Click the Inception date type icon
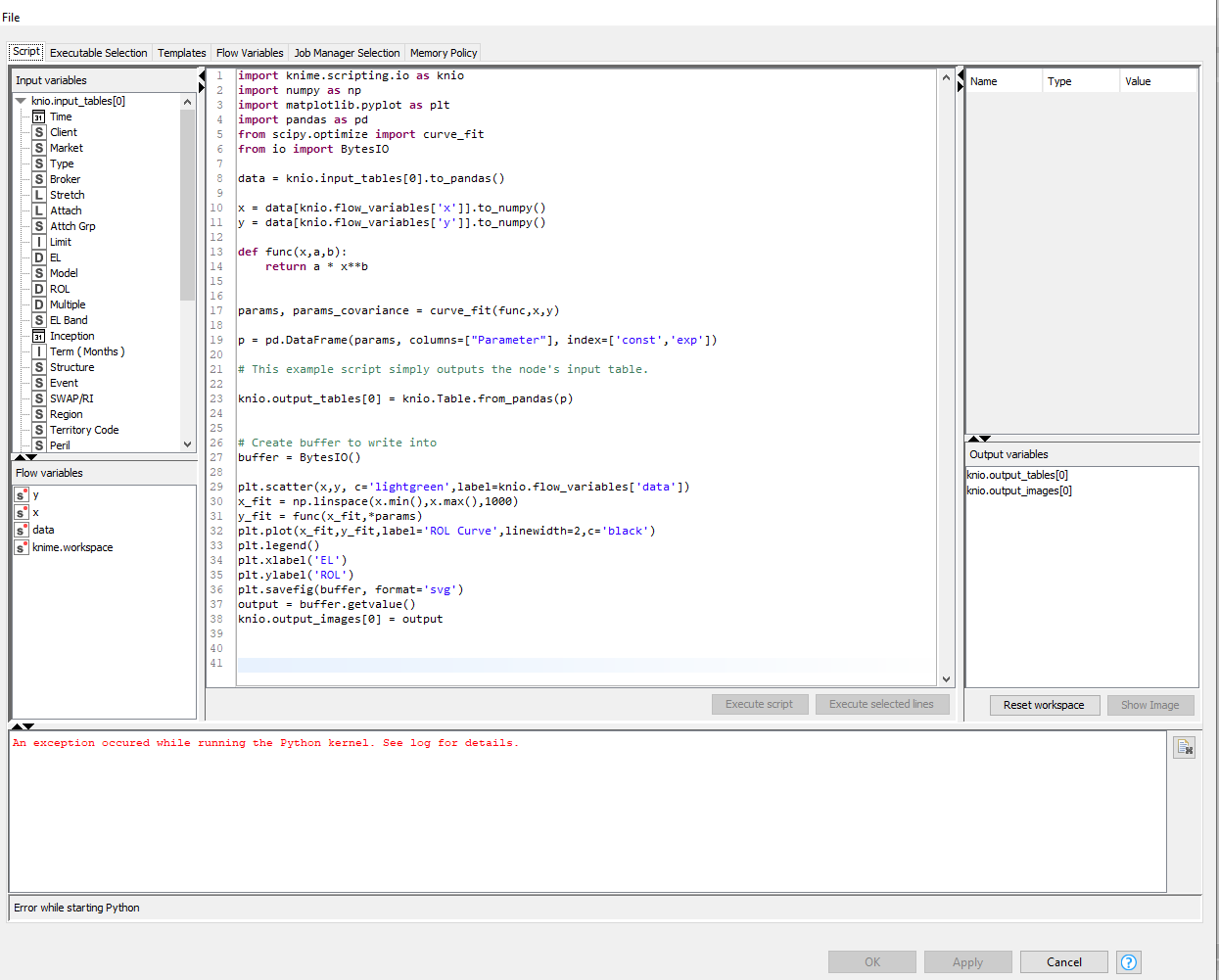Image resolution: width=1219 pixels, height=980 pixels. tap(38, 336)
